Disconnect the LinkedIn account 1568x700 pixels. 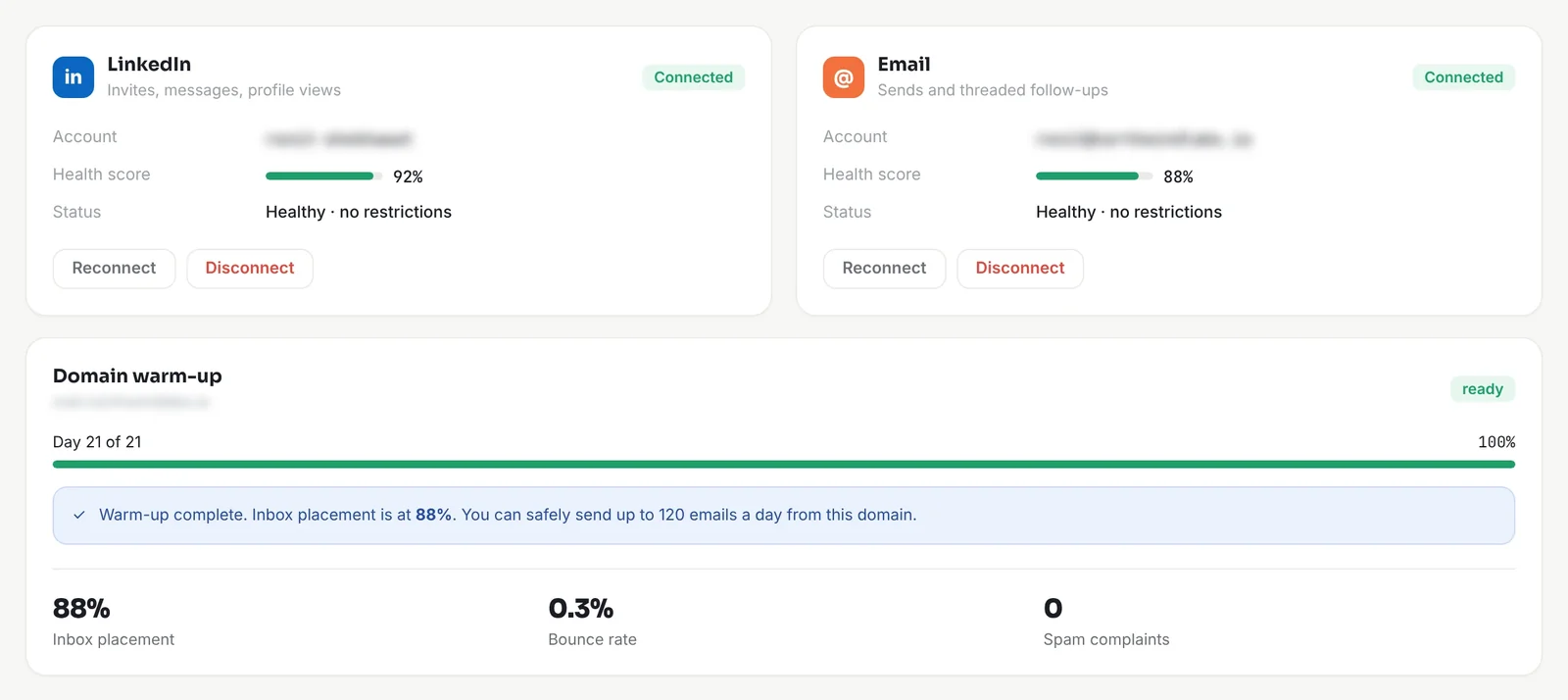[250, 269]
